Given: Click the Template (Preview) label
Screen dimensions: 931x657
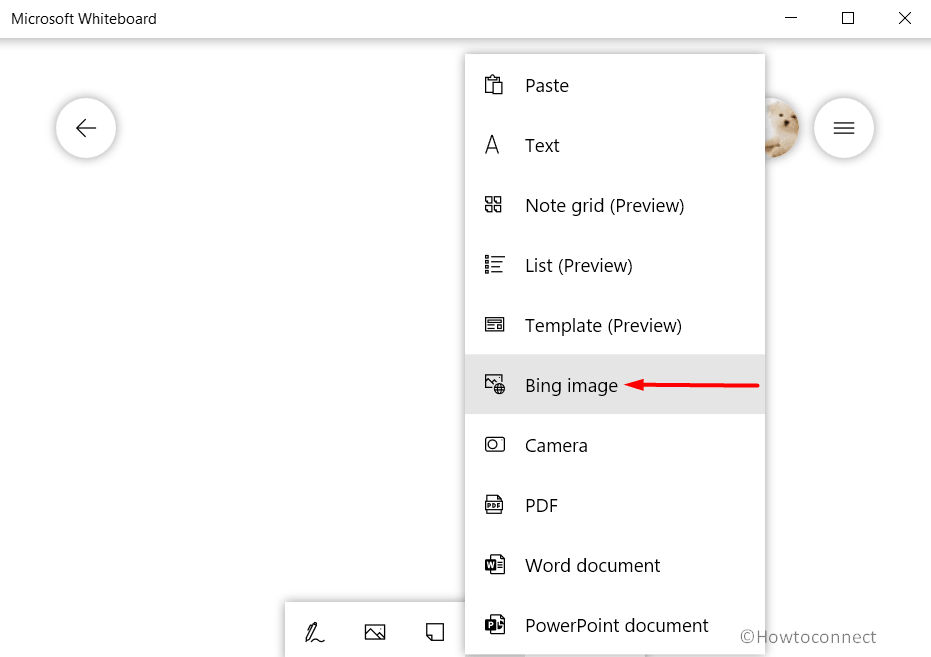Looking at the screenshot, I should (603, 325).
